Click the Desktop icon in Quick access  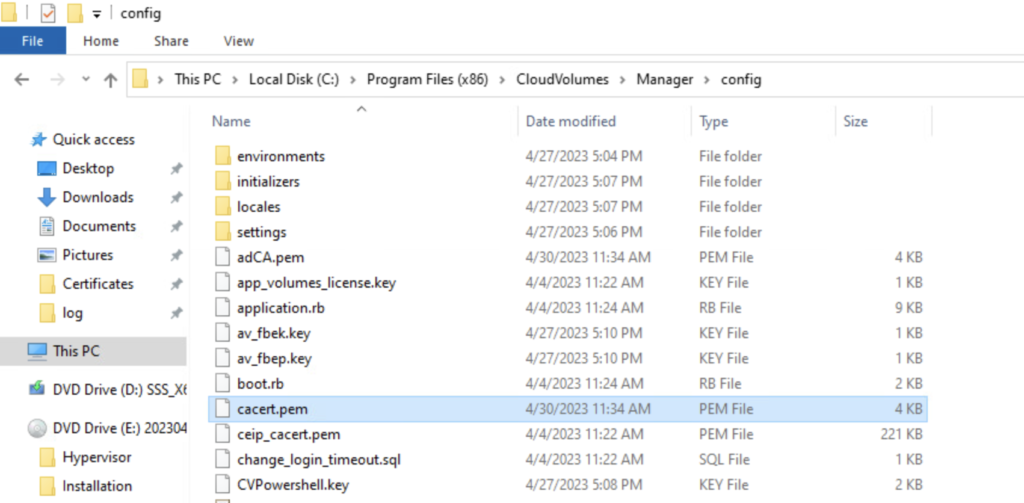click(46, 168)
